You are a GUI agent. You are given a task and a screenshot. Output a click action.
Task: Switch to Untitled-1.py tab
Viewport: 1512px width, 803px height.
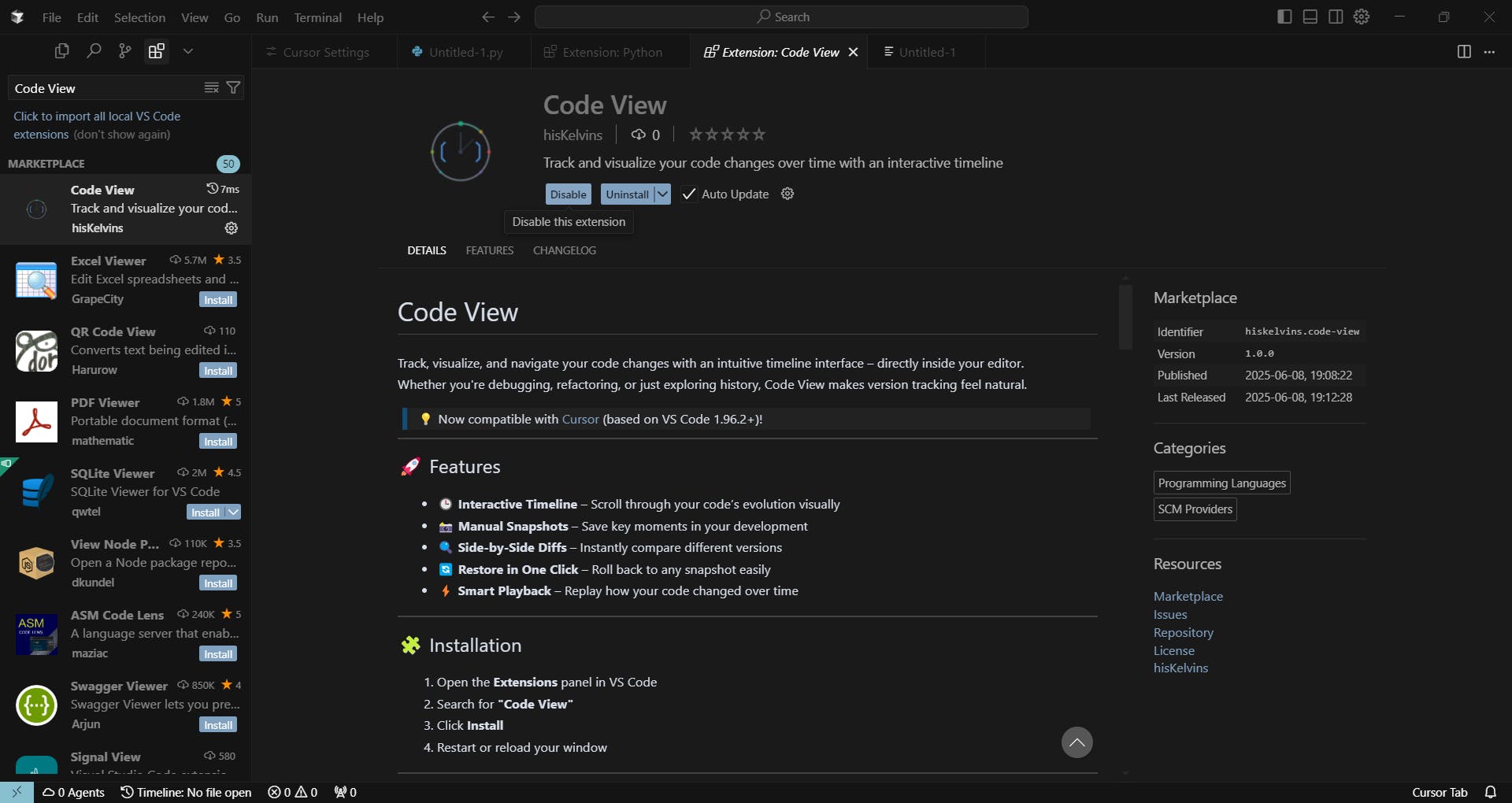(465, 52)
